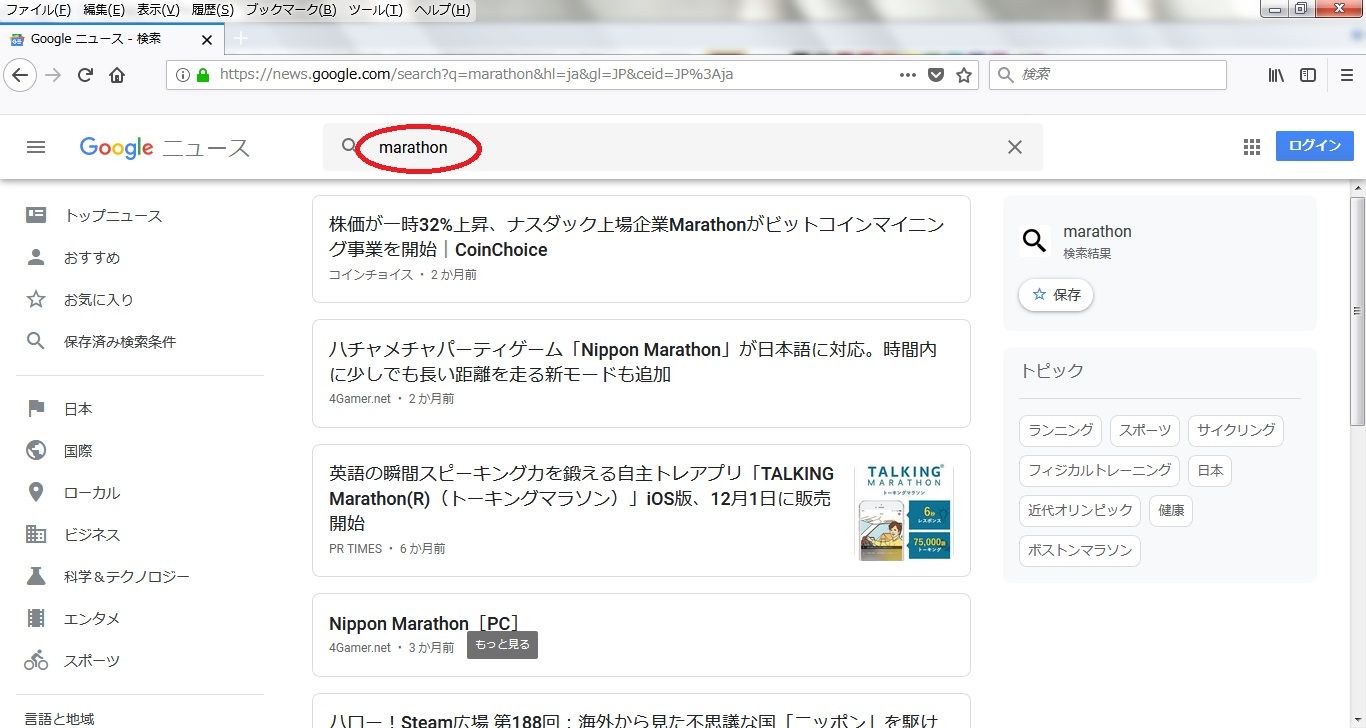Click the Firefox 検索 search box
The image size is (1366, 728).
tap(1108, 75)
